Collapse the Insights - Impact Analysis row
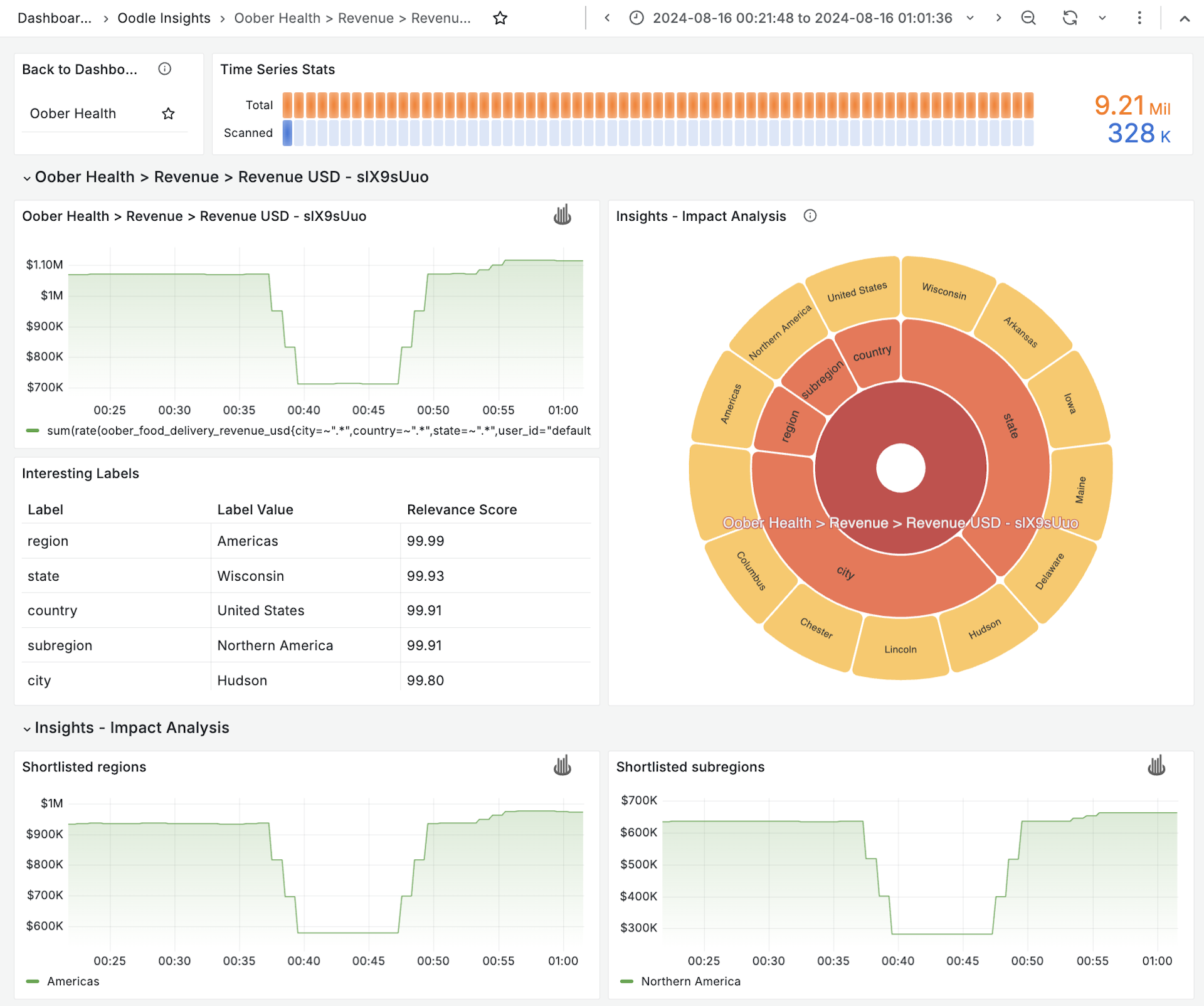Viewport: 1204px width, 1006px height. (x=27, y=729)
